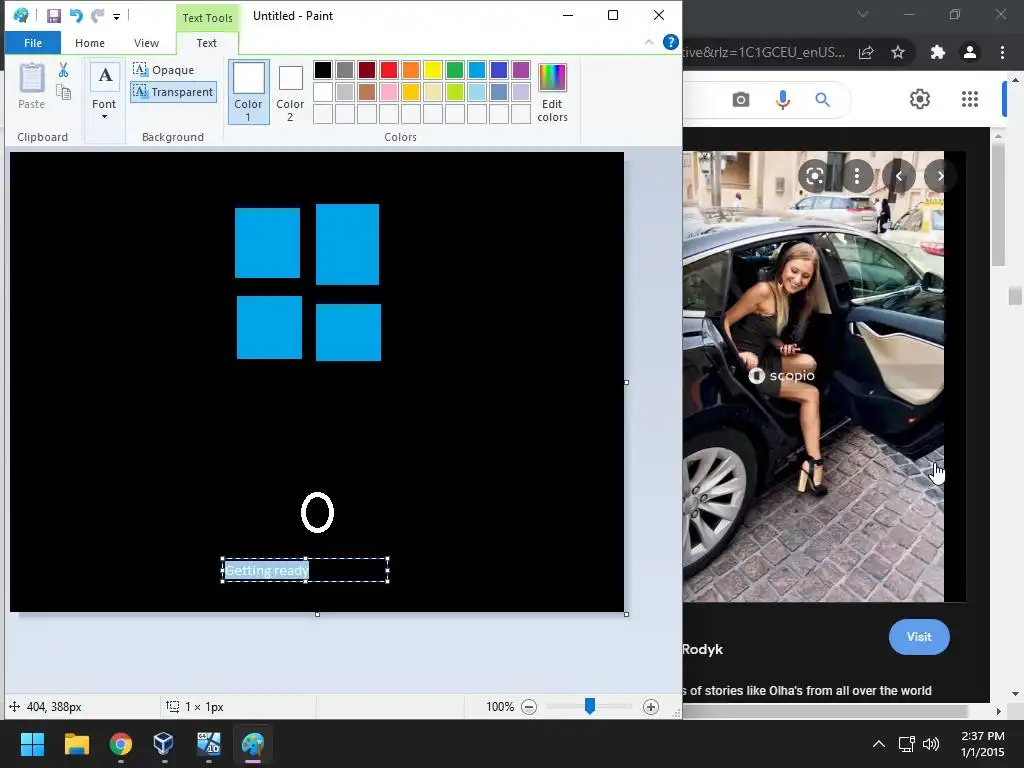Click the Visit button in Chrome
1024x768 pixels.
pos(919,637)
